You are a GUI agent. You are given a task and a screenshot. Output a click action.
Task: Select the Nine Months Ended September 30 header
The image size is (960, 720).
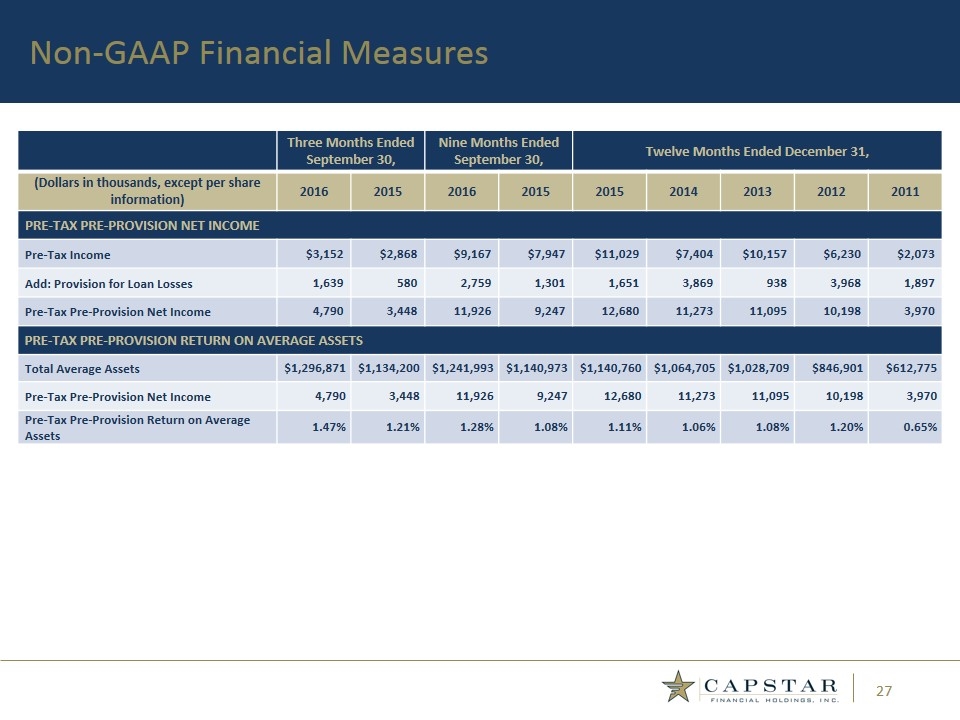498,151
